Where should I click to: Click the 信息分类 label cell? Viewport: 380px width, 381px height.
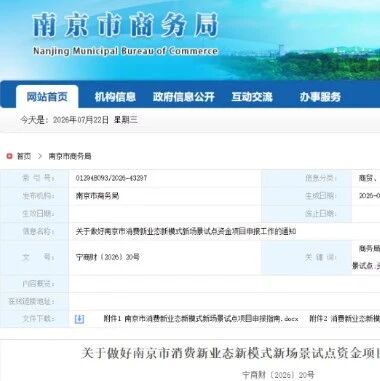click(307, 178)
